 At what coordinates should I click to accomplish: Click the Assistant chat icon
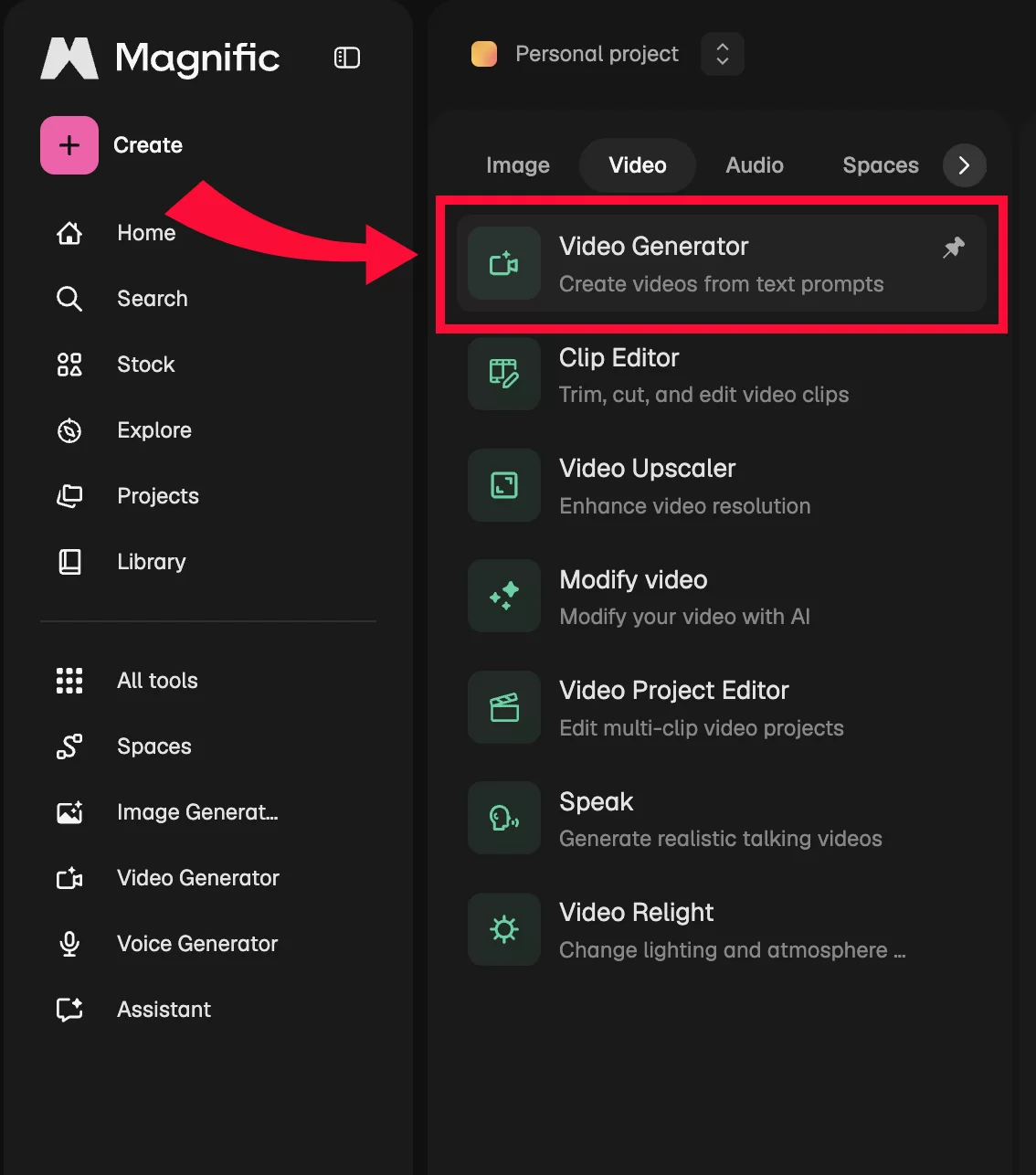(69, 1010)
